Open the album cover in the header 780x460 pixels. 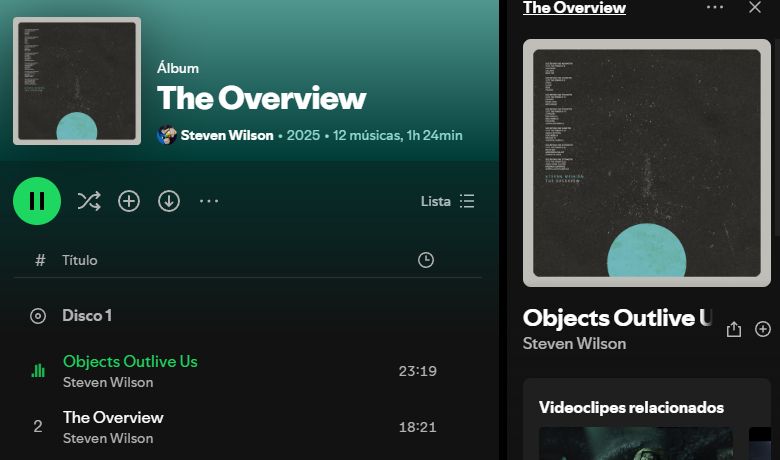(77, 81)
